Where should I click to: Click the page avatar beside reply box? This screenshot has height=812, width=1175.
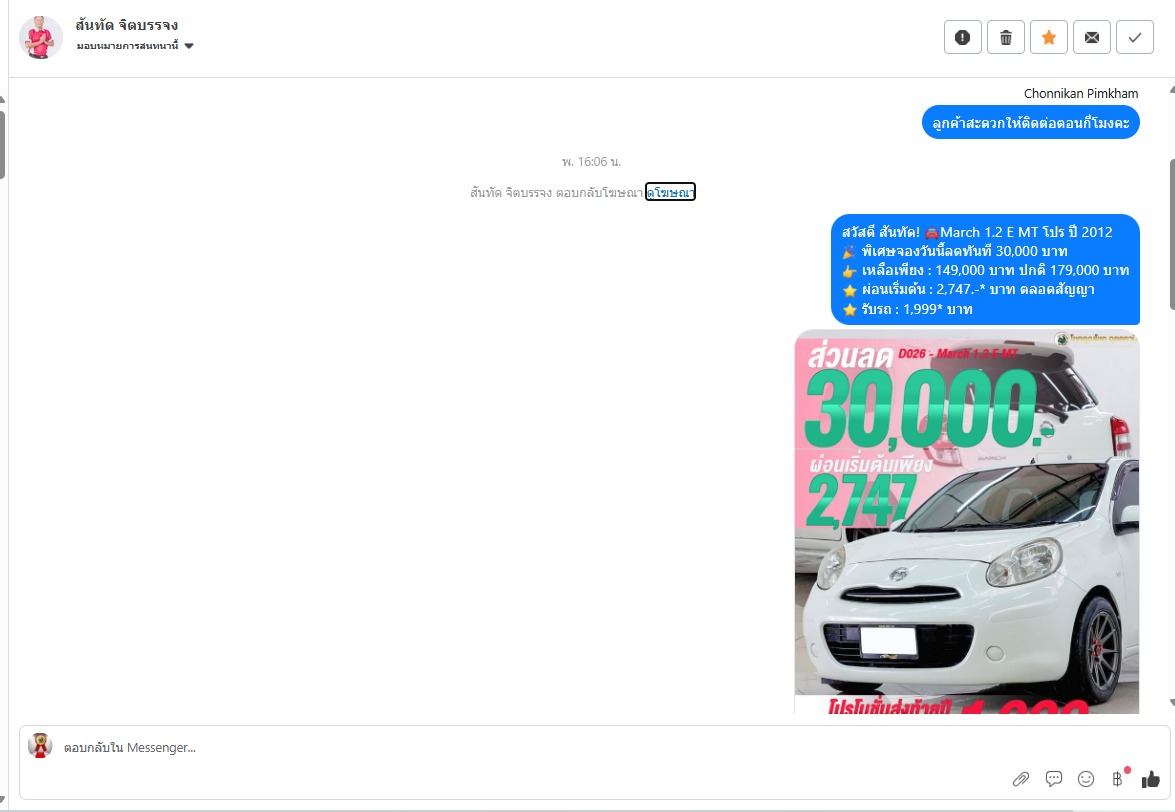pyautogui.click(x=40, y=745)
